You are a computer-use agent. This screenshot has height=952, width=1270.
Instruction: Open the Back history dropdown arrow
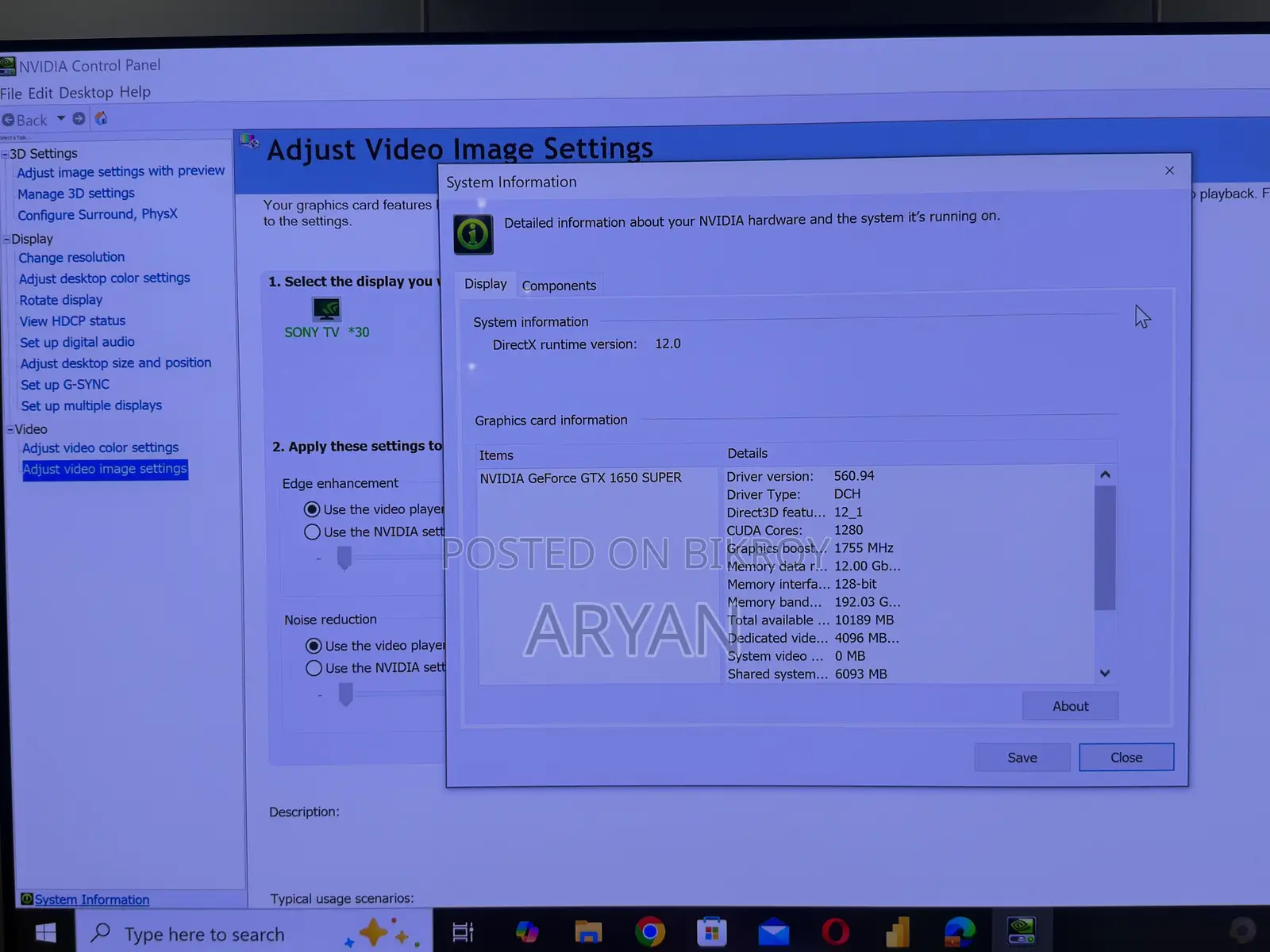[61, 119]
